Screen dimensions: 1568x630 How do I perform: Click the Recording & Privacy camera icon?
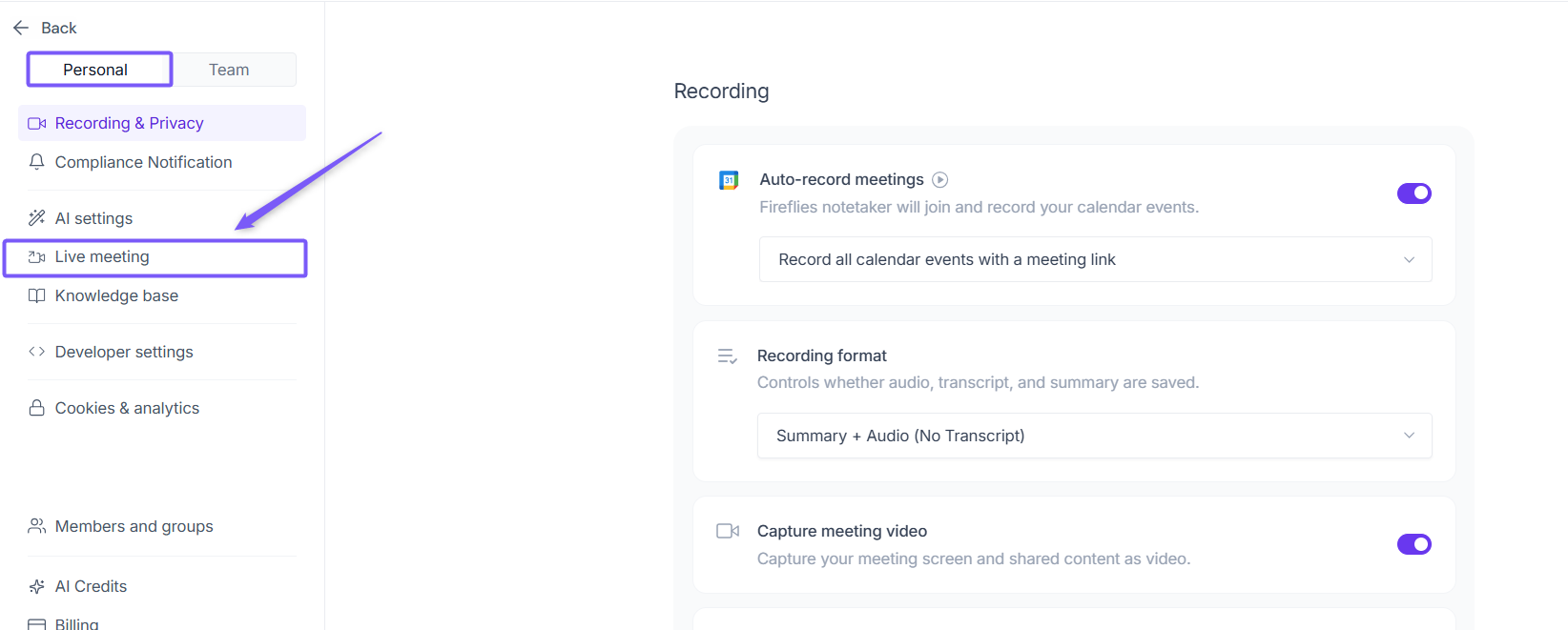37,124
